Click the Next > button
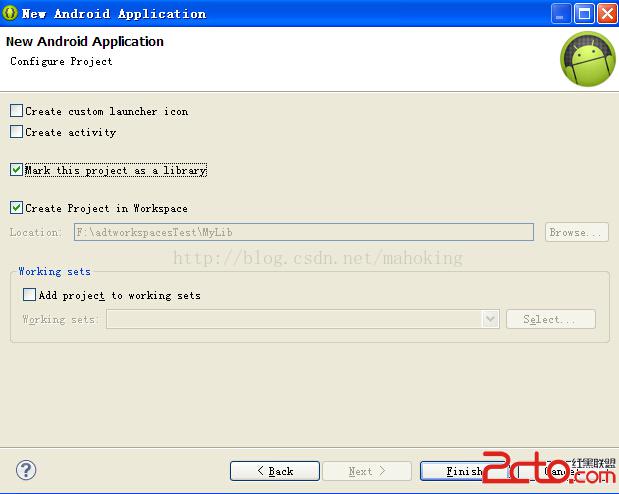 (x=367, y=471)
